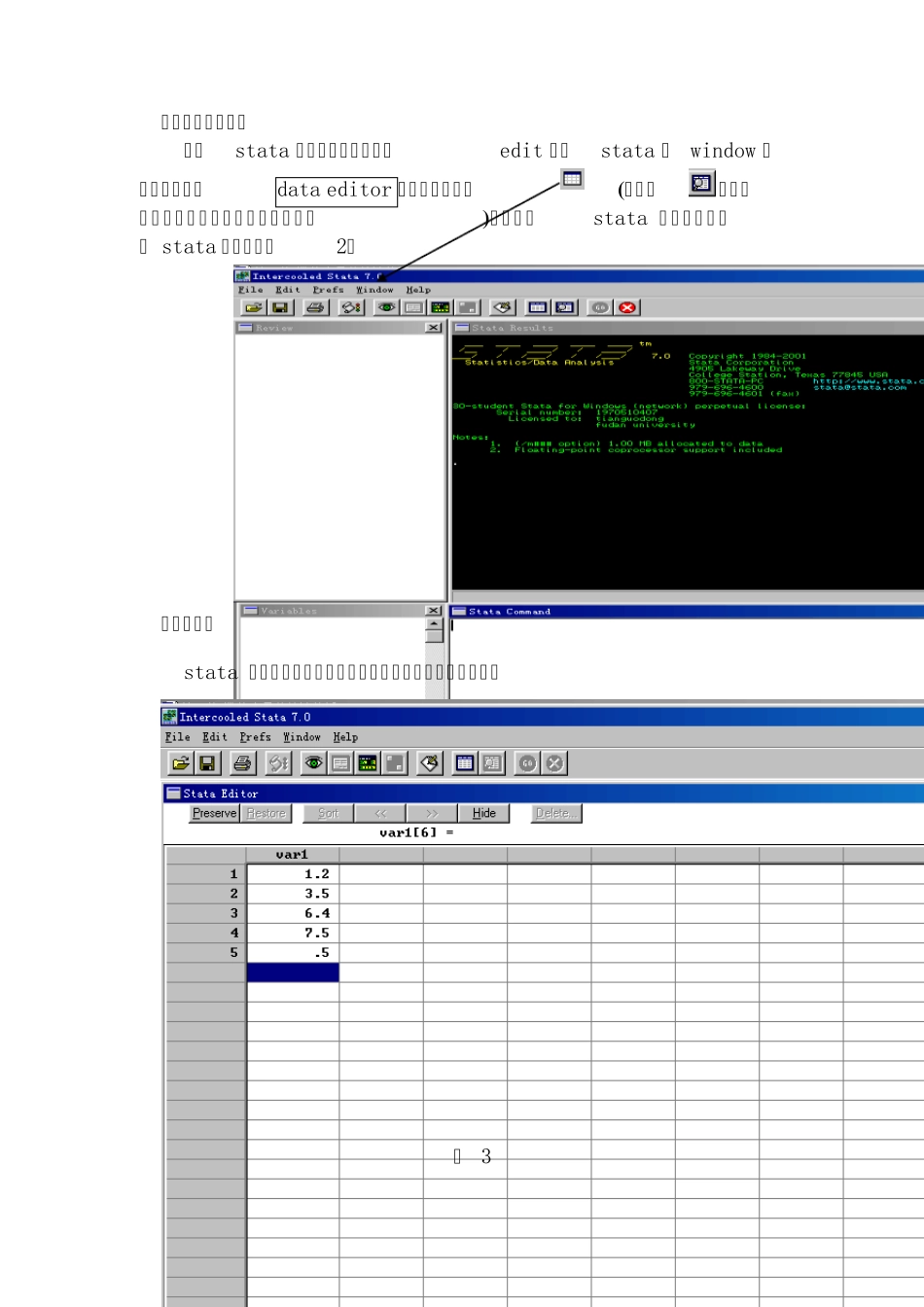Click red Break icon in upper Stata toolbar
Screen dimensions: 924x1307
(x=627, y=307)
